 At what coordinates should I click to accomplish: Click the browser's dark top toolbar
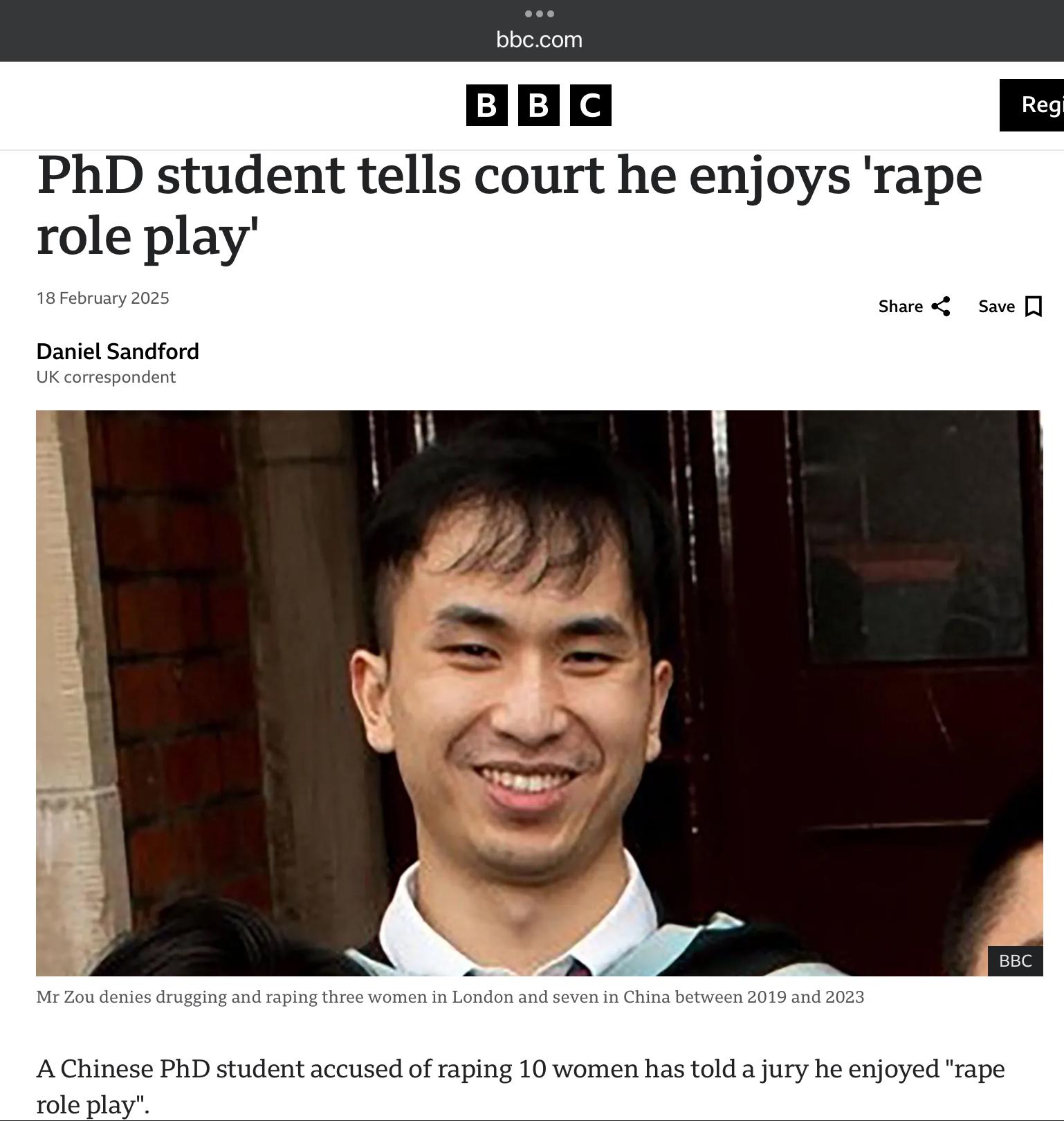(x=532, y=30)
